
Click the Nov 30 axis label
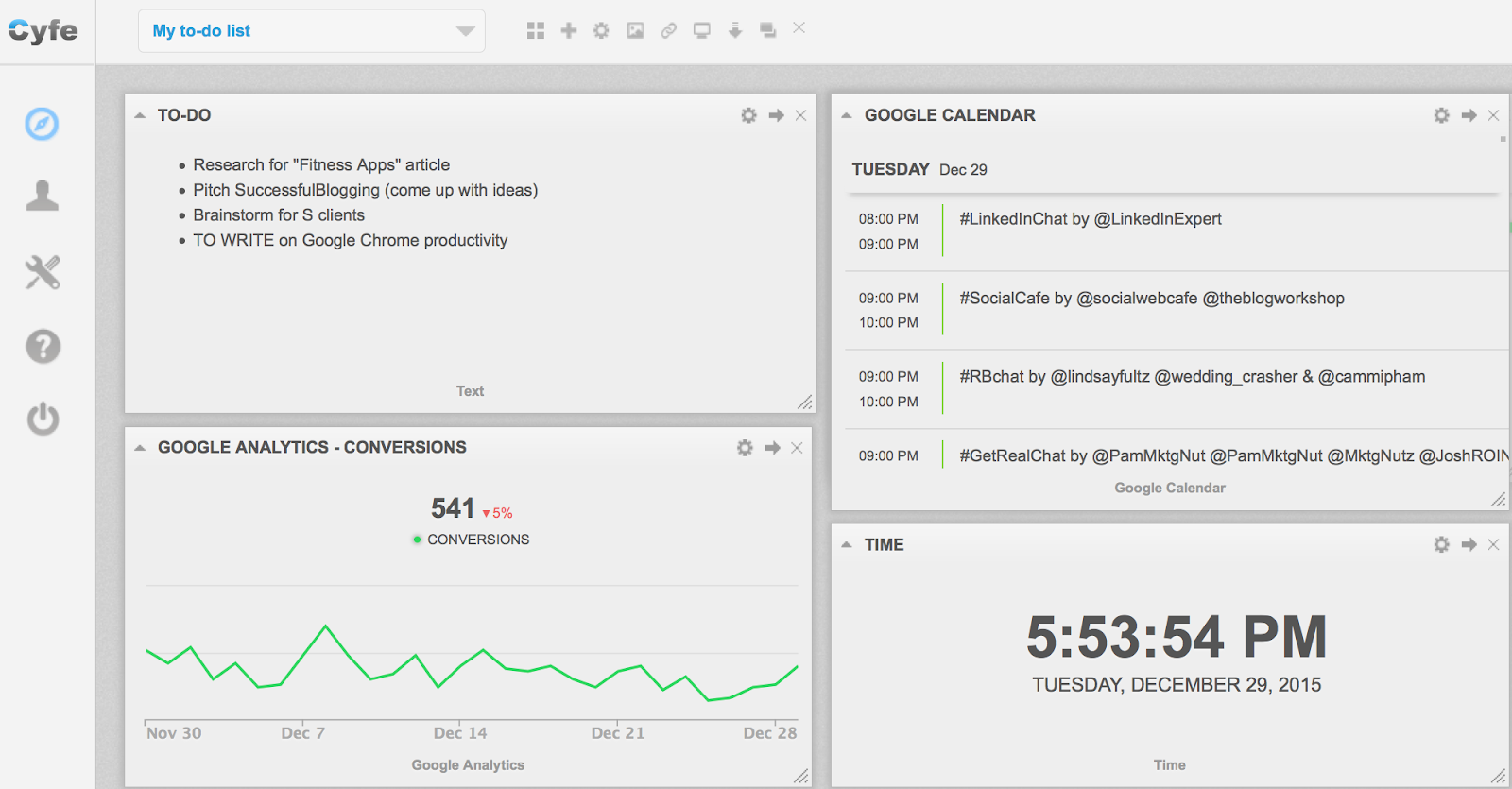174,733
